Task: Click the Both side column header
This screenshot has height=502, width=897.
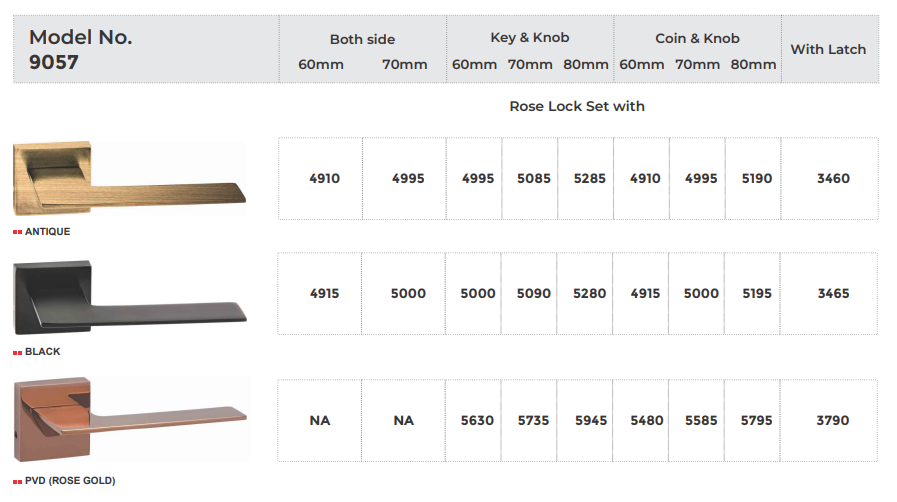Action: pos(362,40)
